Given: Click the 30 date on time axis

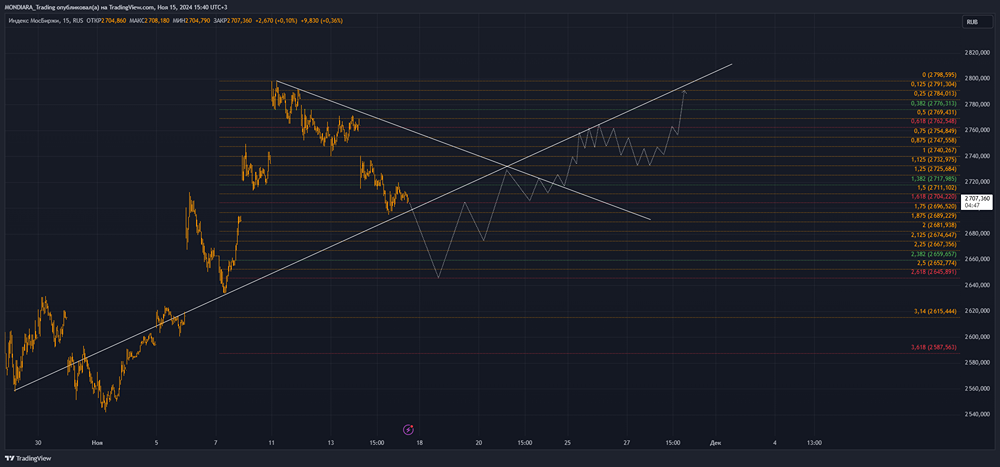Looking at the screenshot, I should [39, 442].
